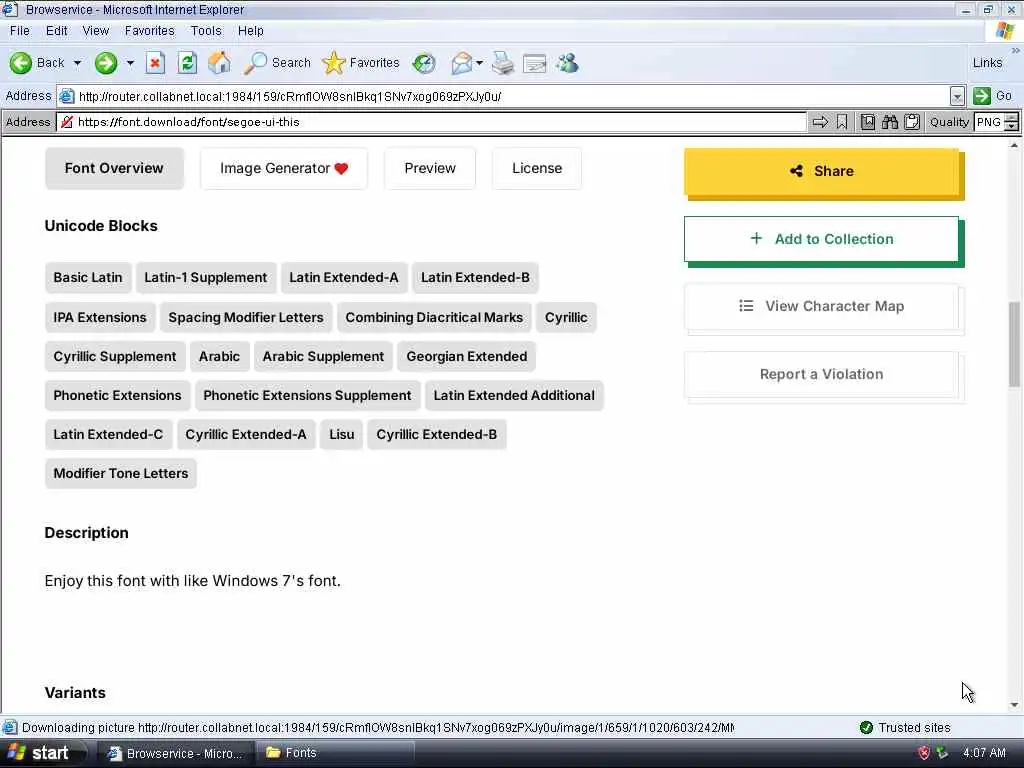Open the Back history dropdown arrow

click(77, 63)
